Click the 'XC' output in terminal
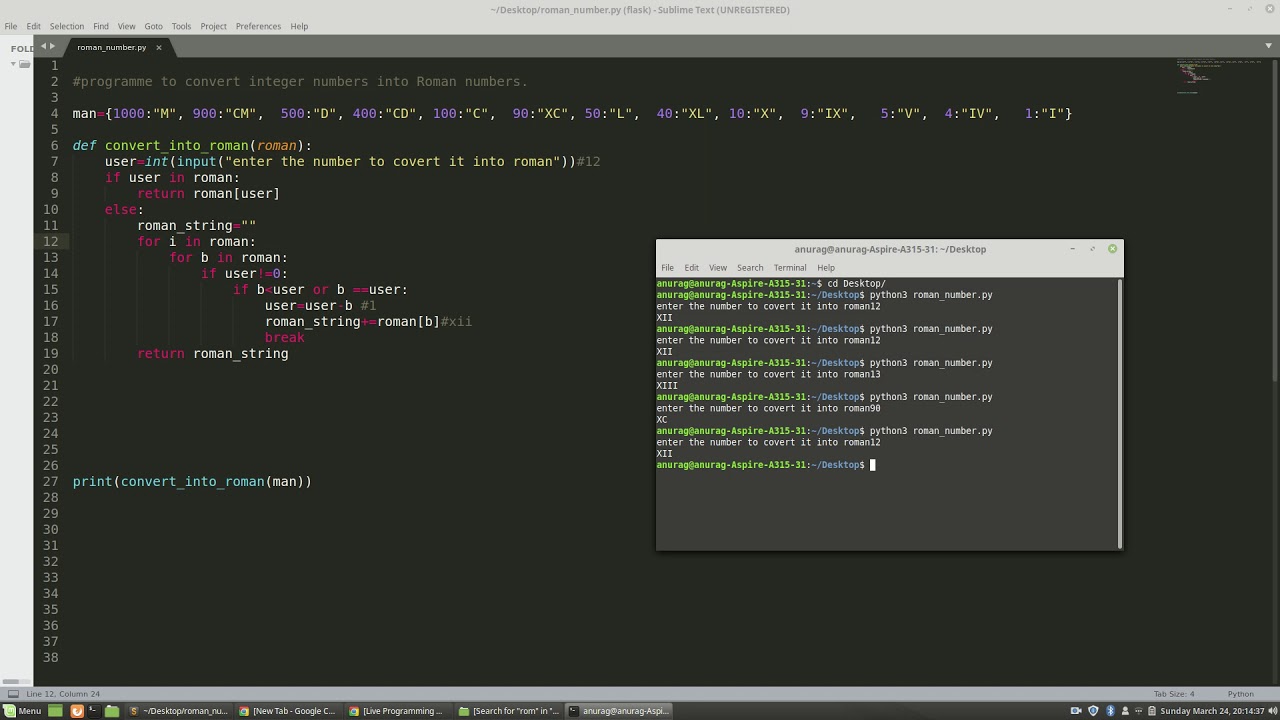Viewport: 1280px width, 720px height. (662, 420)
